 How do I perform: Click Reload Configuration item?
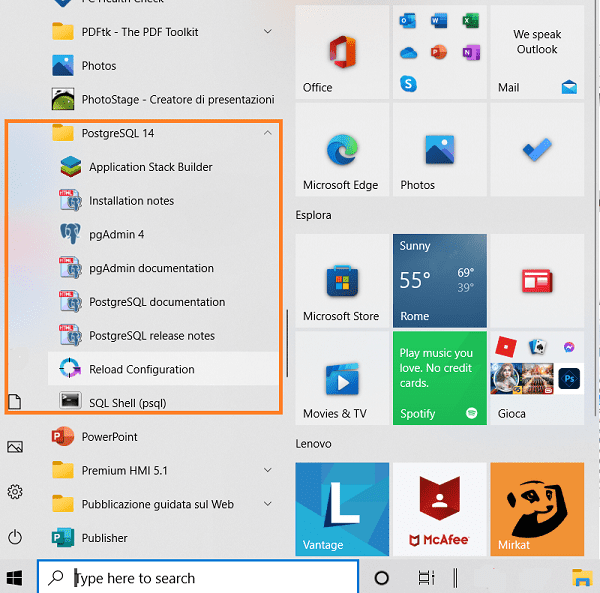point(163,369)
